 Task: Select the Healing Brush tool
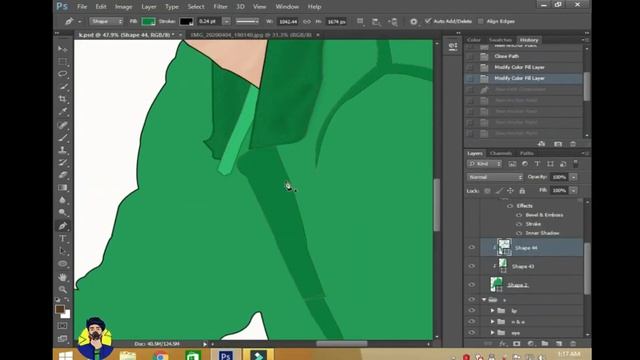[62, 125]
